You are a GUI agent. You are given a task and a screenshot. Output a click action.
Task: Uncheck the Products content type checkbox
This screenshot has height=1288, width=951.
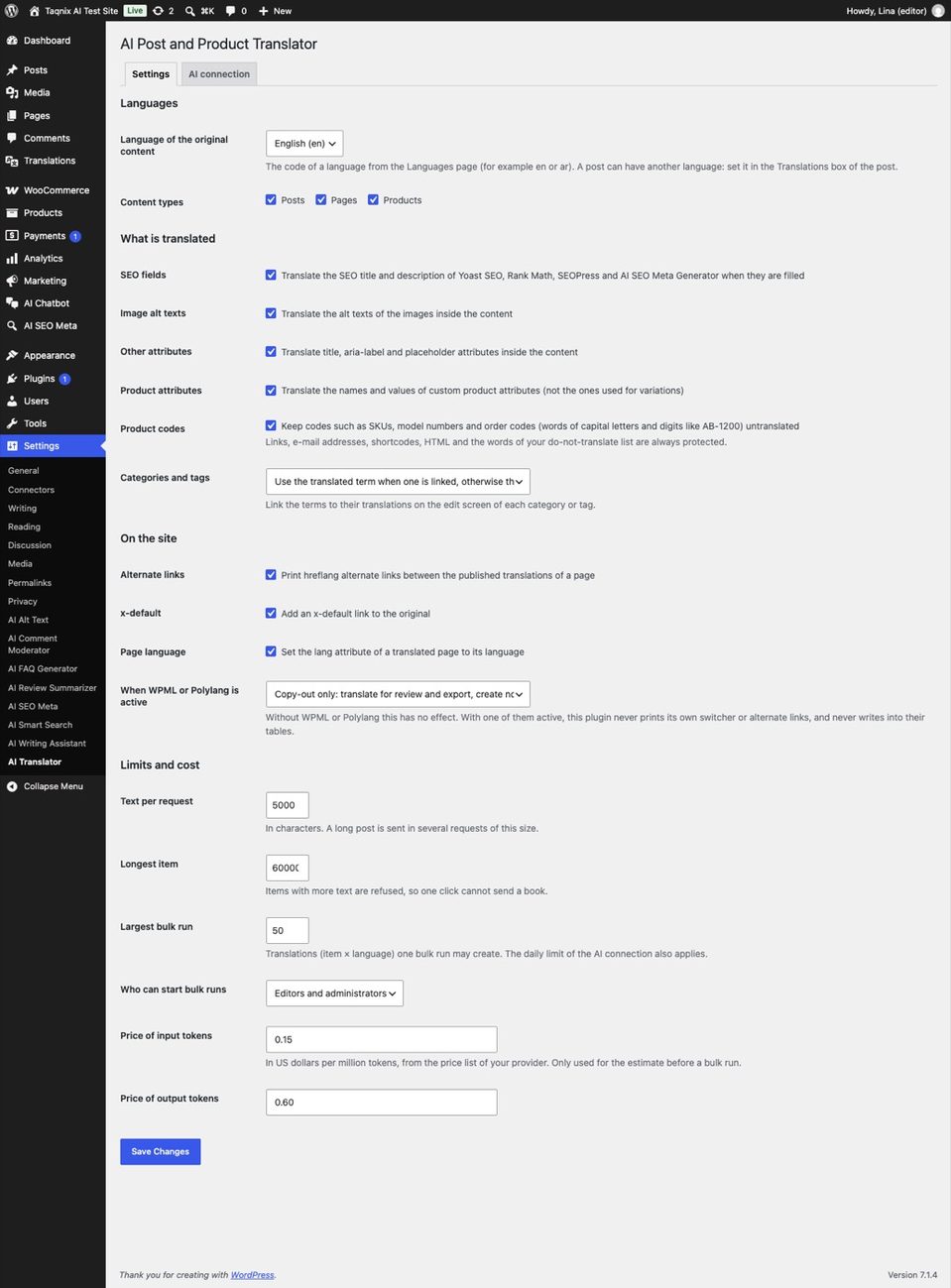click(x=373, y=199)
